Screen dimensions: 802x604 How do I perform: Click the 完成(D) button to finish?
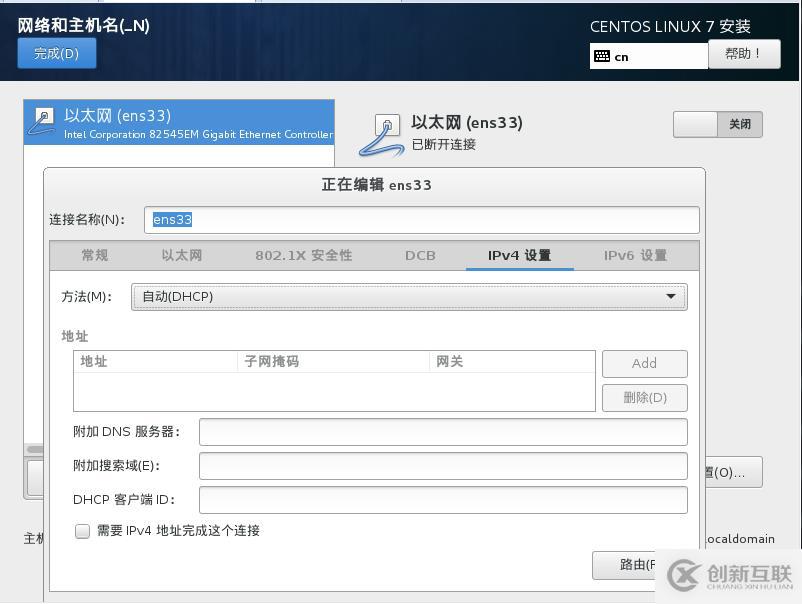55,54
